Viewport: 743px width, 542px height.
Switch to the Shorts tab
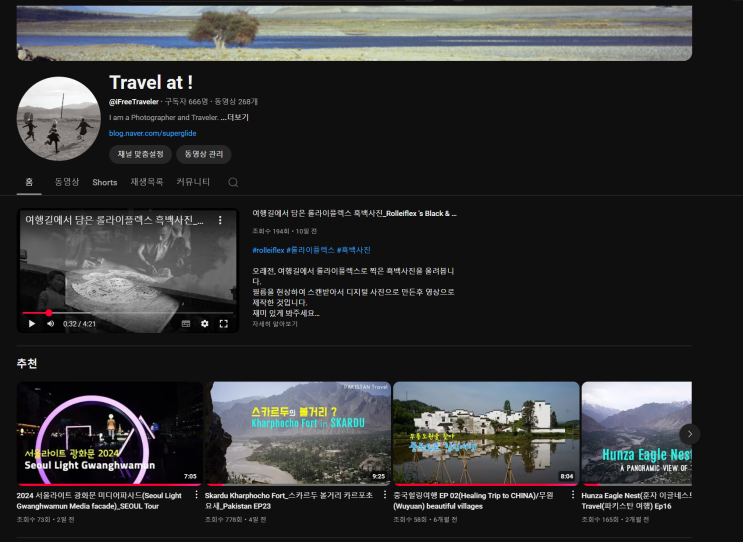[x=105, y=182]
